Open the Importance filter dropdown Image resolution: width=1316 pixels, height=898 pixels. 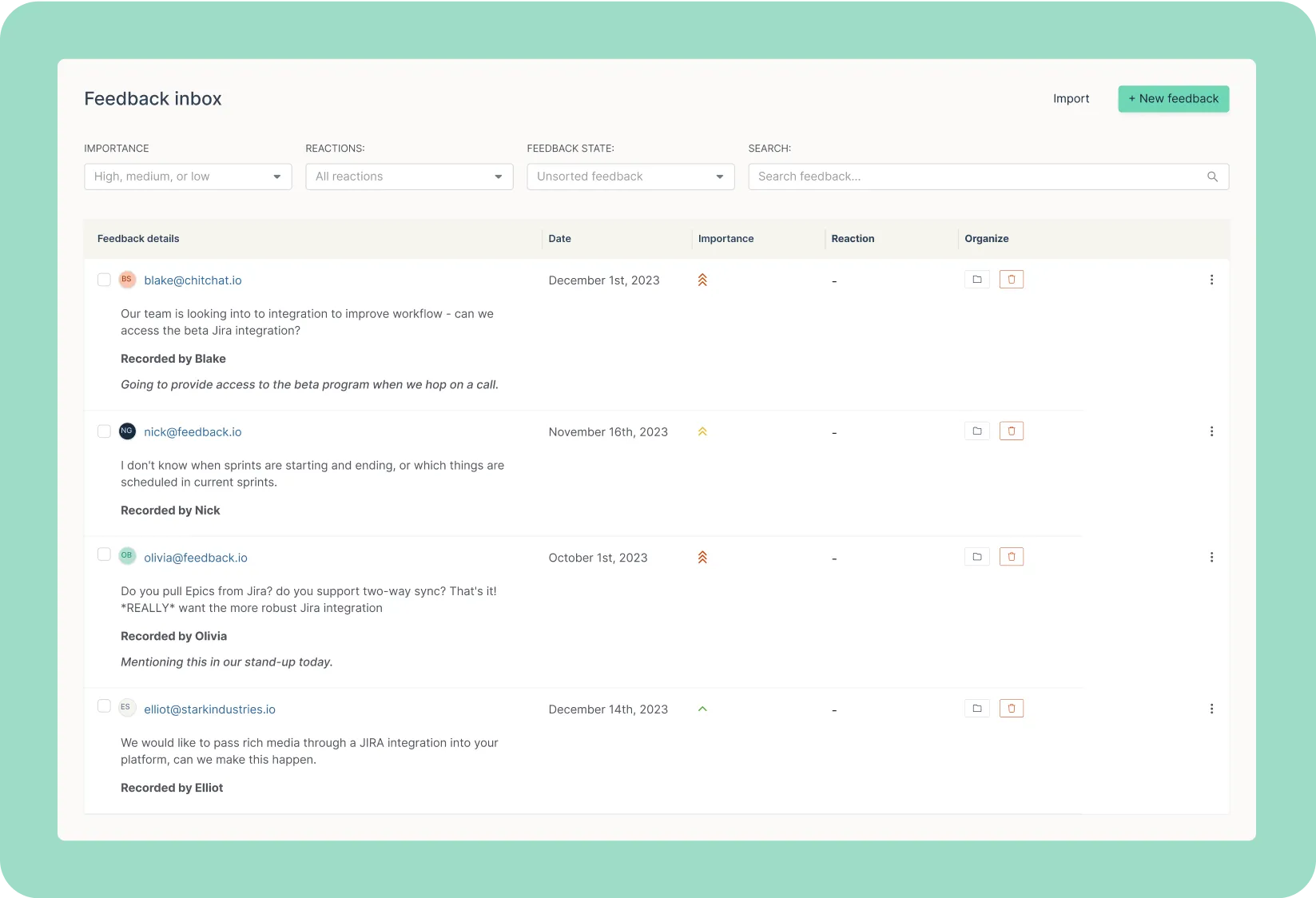point(187,177)
